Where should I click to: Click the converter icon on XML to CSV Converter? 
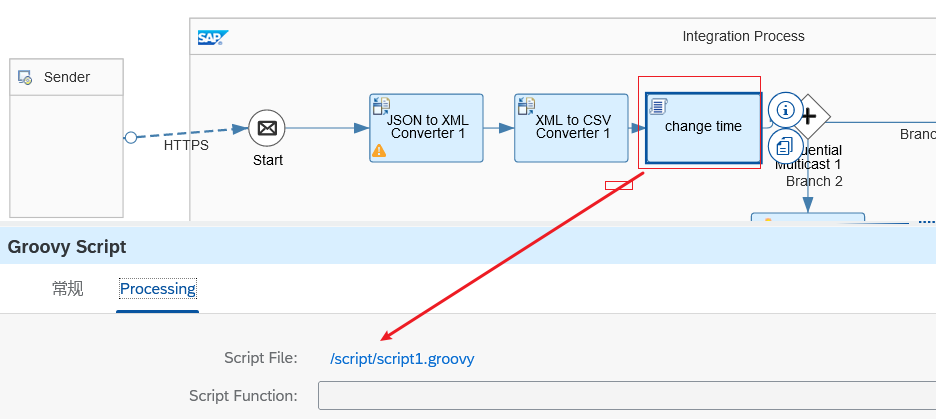click(x=525, y=105)
